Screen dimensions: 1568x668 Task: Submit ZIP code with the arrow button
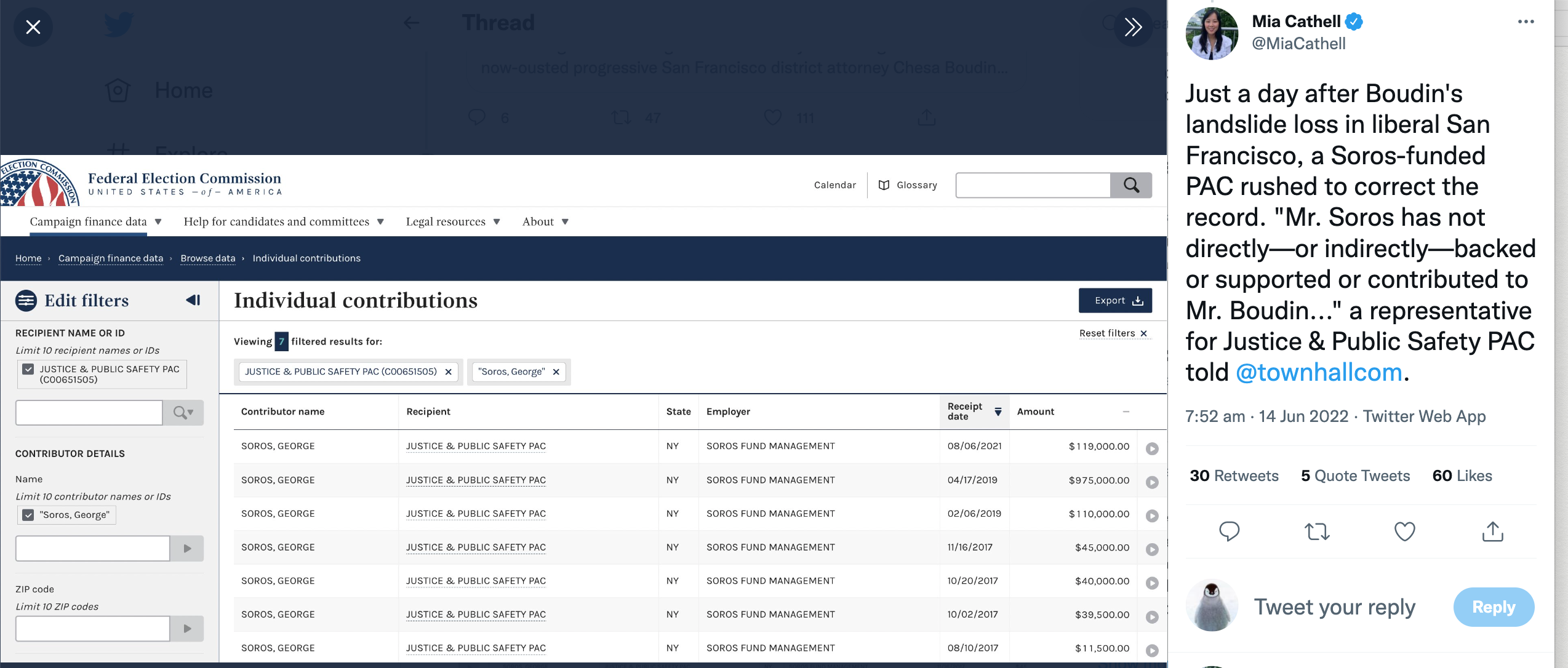pyautogui.click(x=187, y=629)
